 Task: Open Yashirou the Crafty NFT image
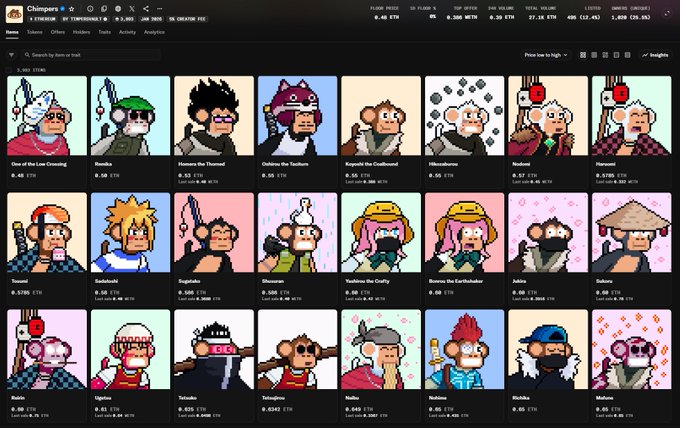[381, 232]
